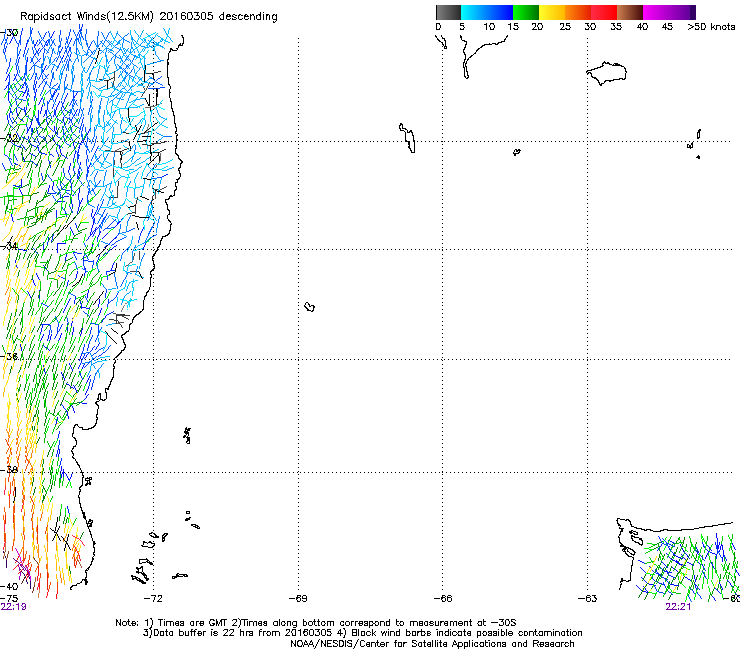Click the '30' label under the color bar
The width and height of the screenshot is (740, 650).
590,27
